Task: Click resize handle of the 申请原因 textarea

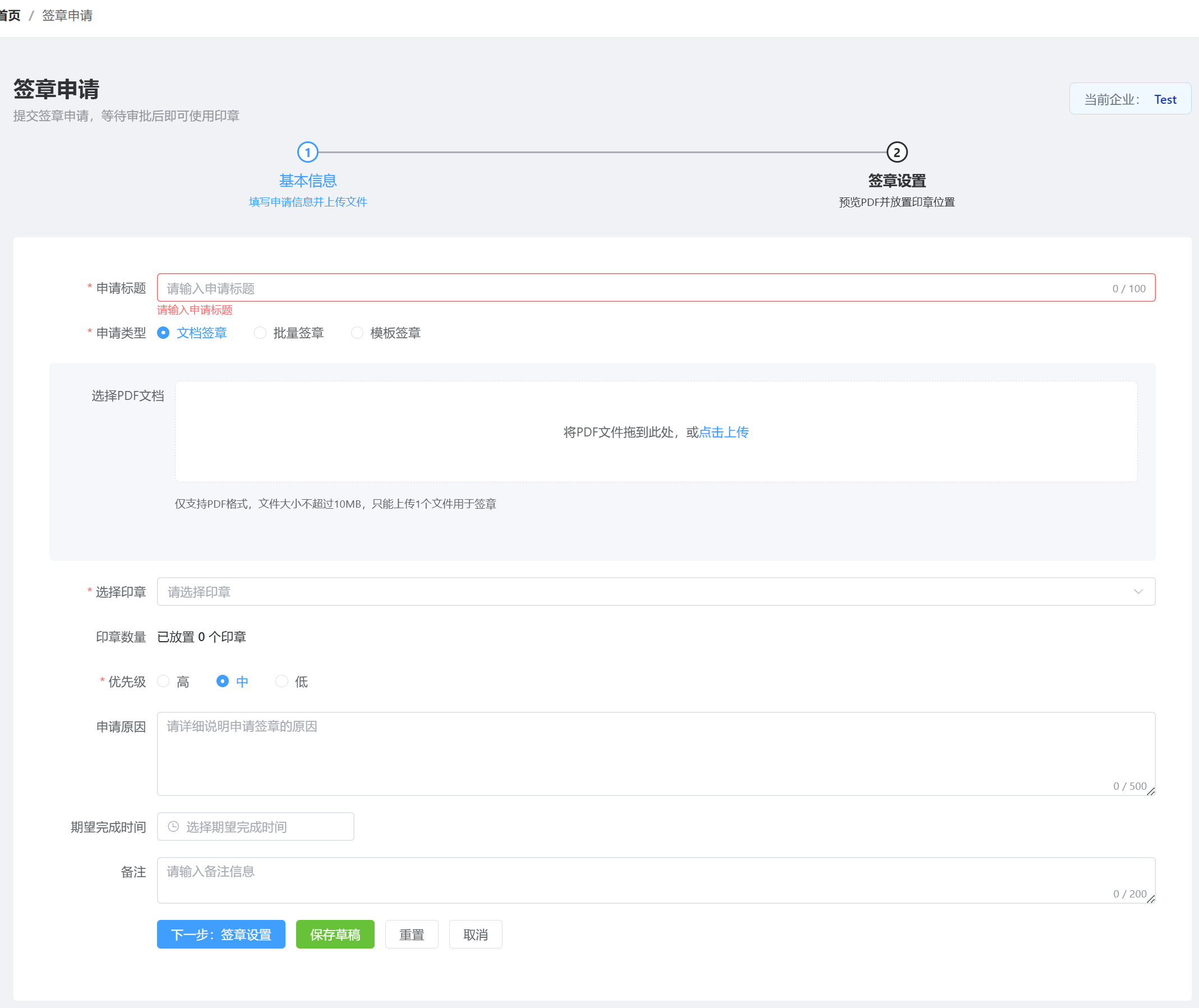Action: tap(1150, 791)
